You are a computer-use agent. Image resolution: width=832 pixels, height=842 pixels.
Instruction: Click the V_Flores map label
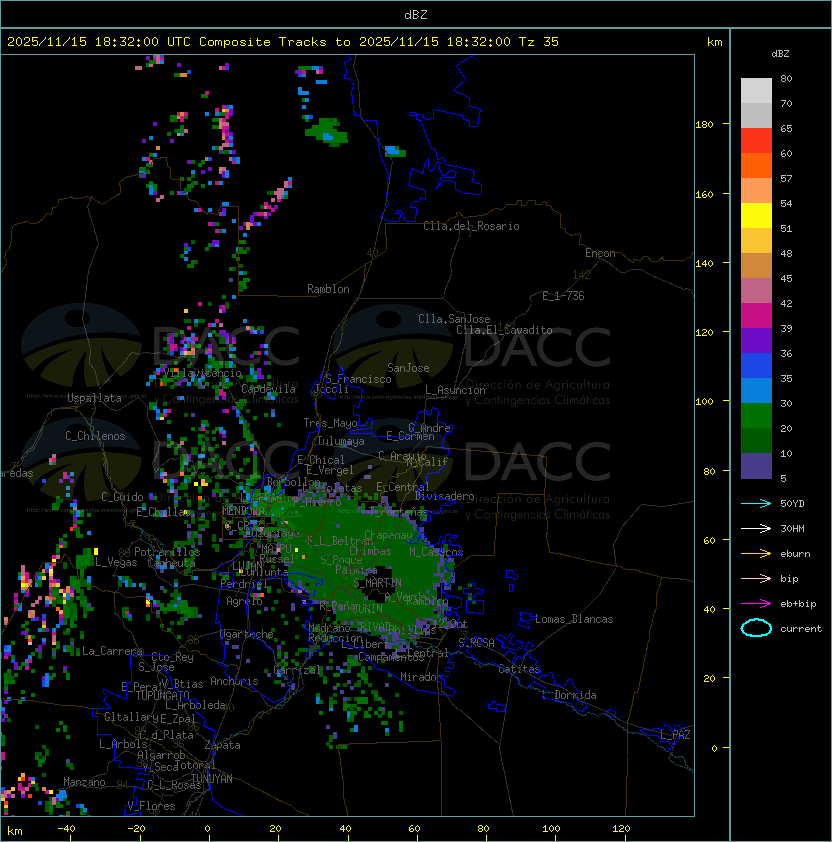click(x=151, y=806)
